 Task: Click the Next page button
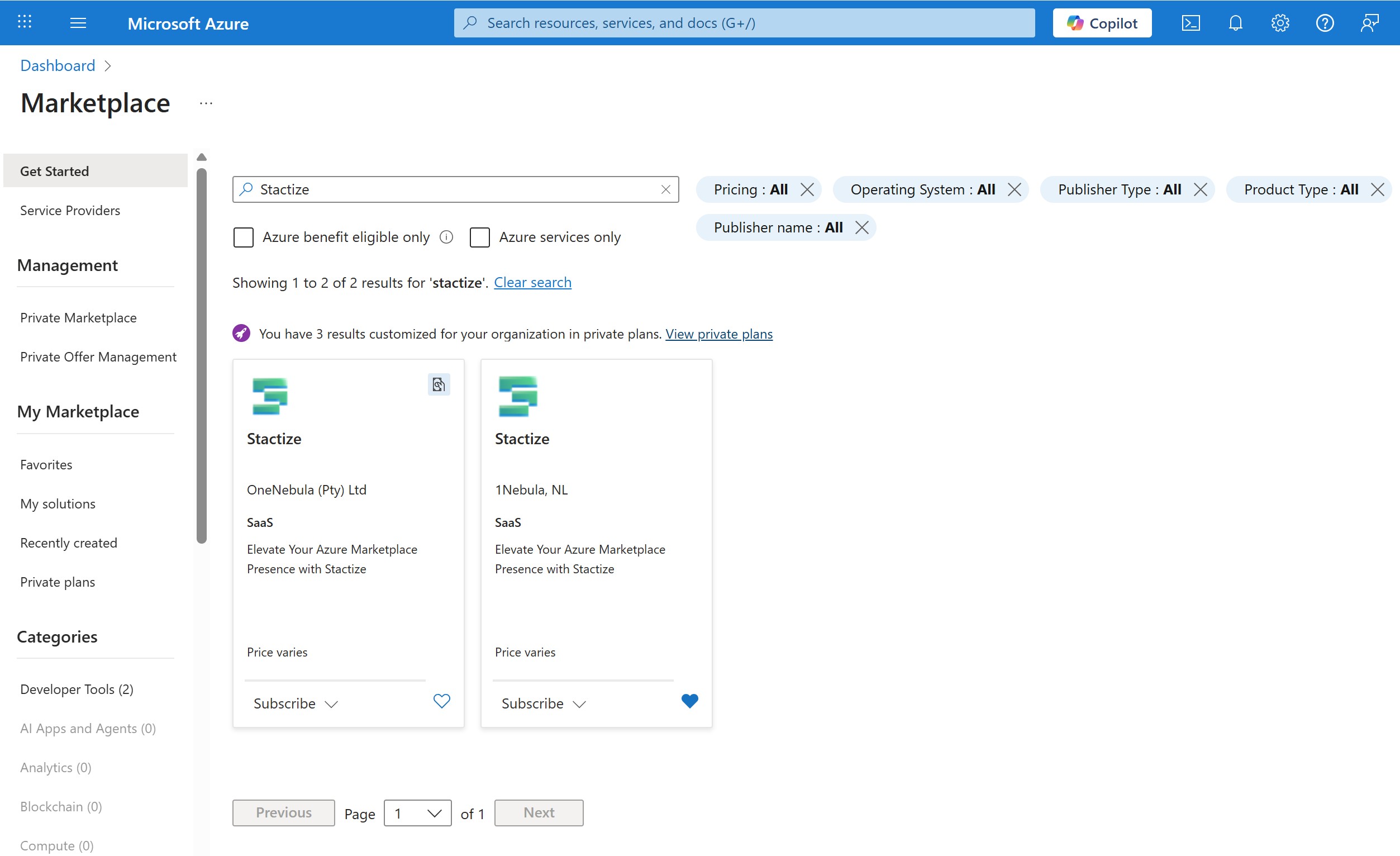coord(539,813)
